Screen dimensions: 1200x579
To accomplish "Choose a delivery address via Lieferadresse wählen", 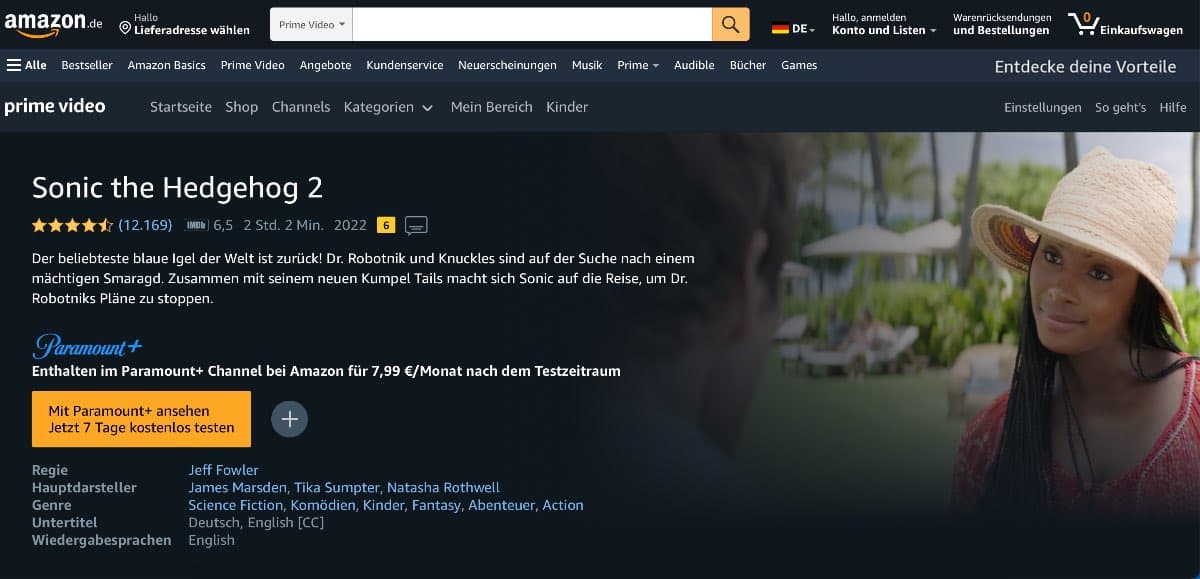I will [185, 24].
